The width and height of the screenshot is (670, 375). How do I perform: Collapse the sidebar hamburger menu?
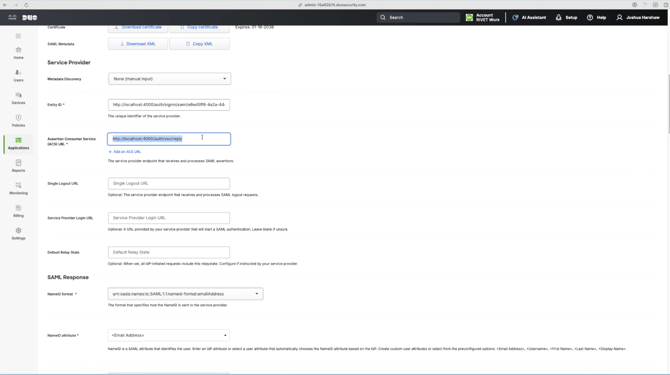click(18, 36)
